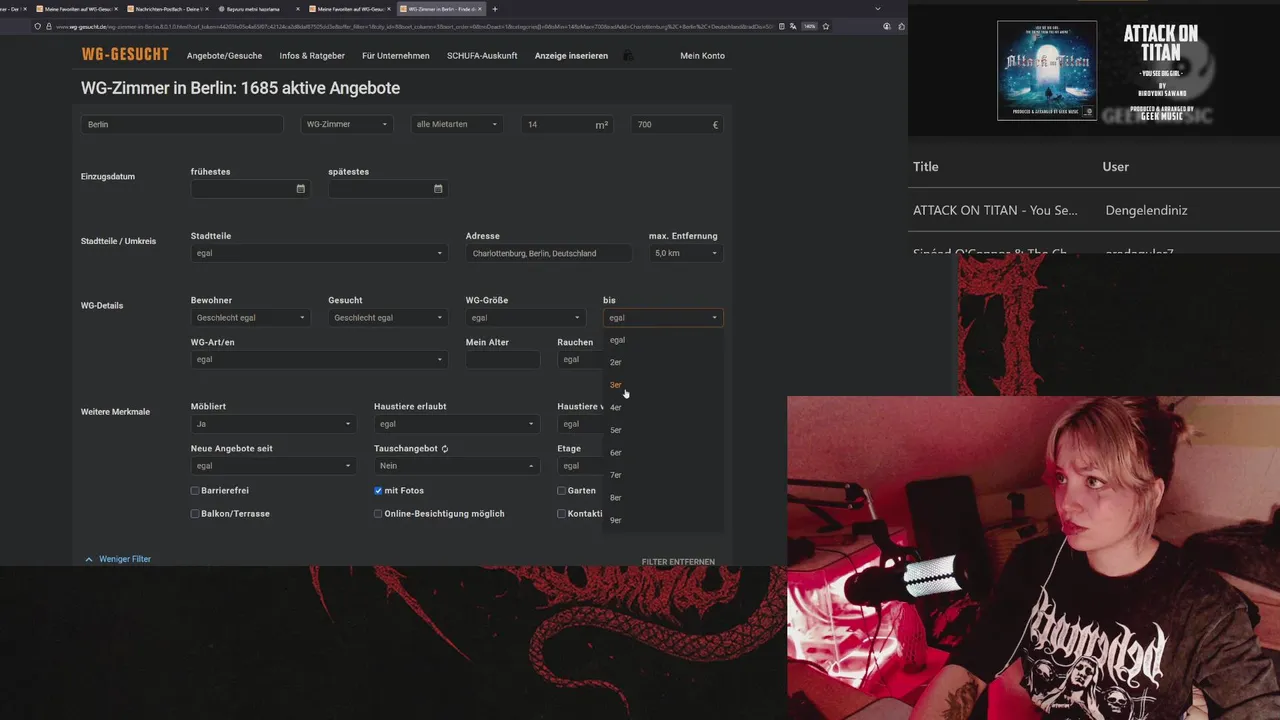This screenshot has width=1280, height=720.
Task: Open the WG-Zimmer category dropdown
Action: point(347,124)
